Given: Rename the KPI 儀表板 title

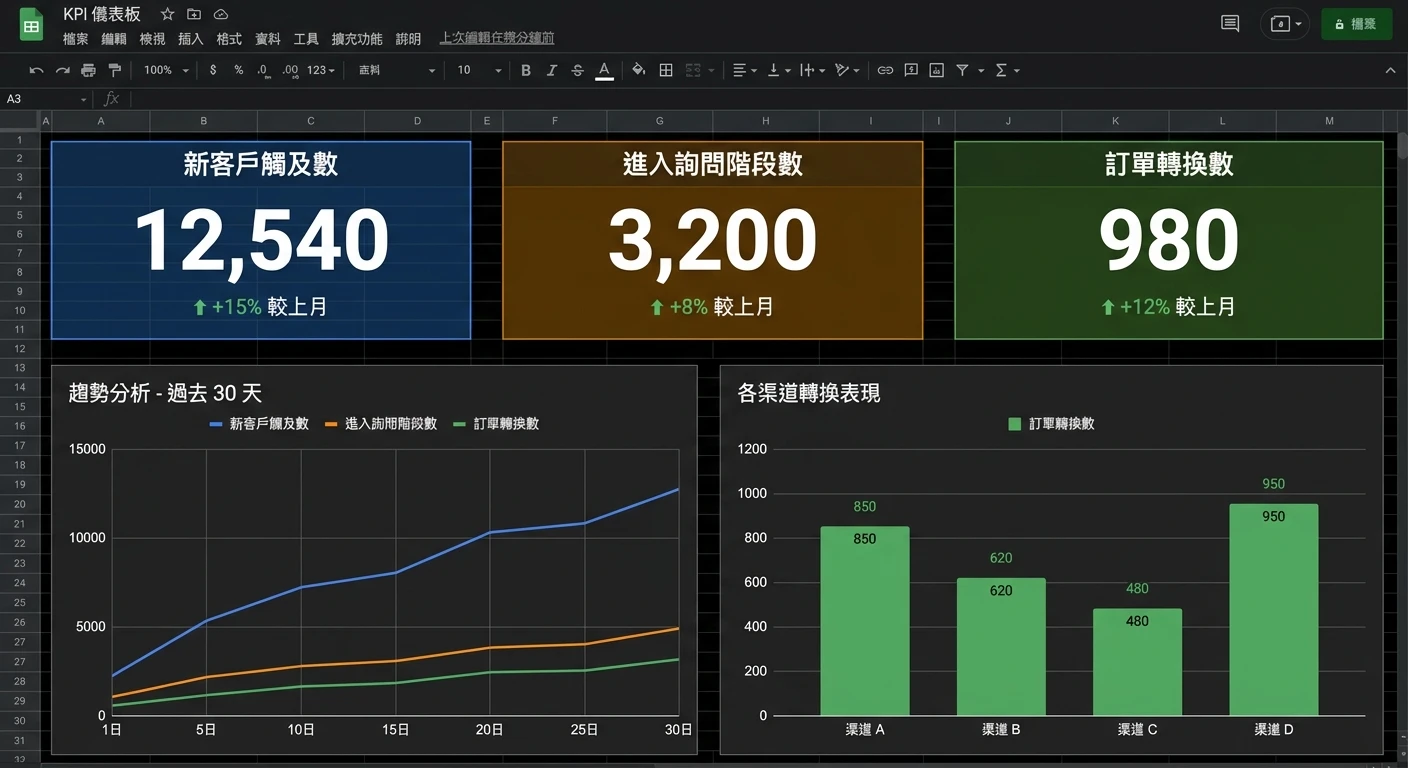Looking at the screenshot, I should point(102,14).
